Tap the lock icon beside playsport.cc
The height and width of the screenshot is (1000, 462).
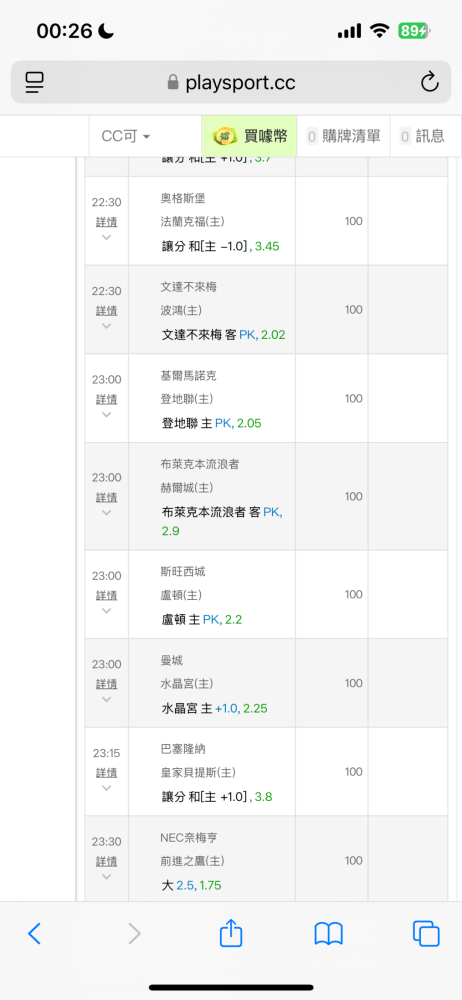(x=172, y=82)
